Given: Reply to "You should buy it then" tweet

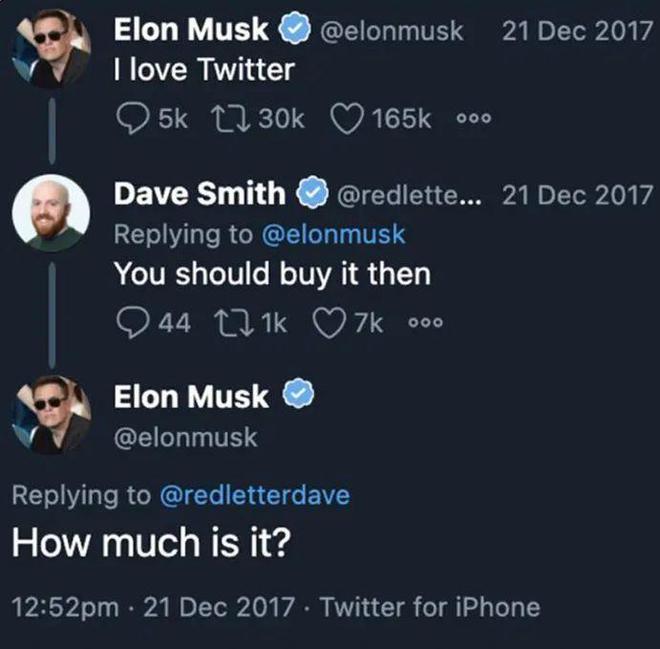Looking at the screenshot, I should tap(132, 322).
